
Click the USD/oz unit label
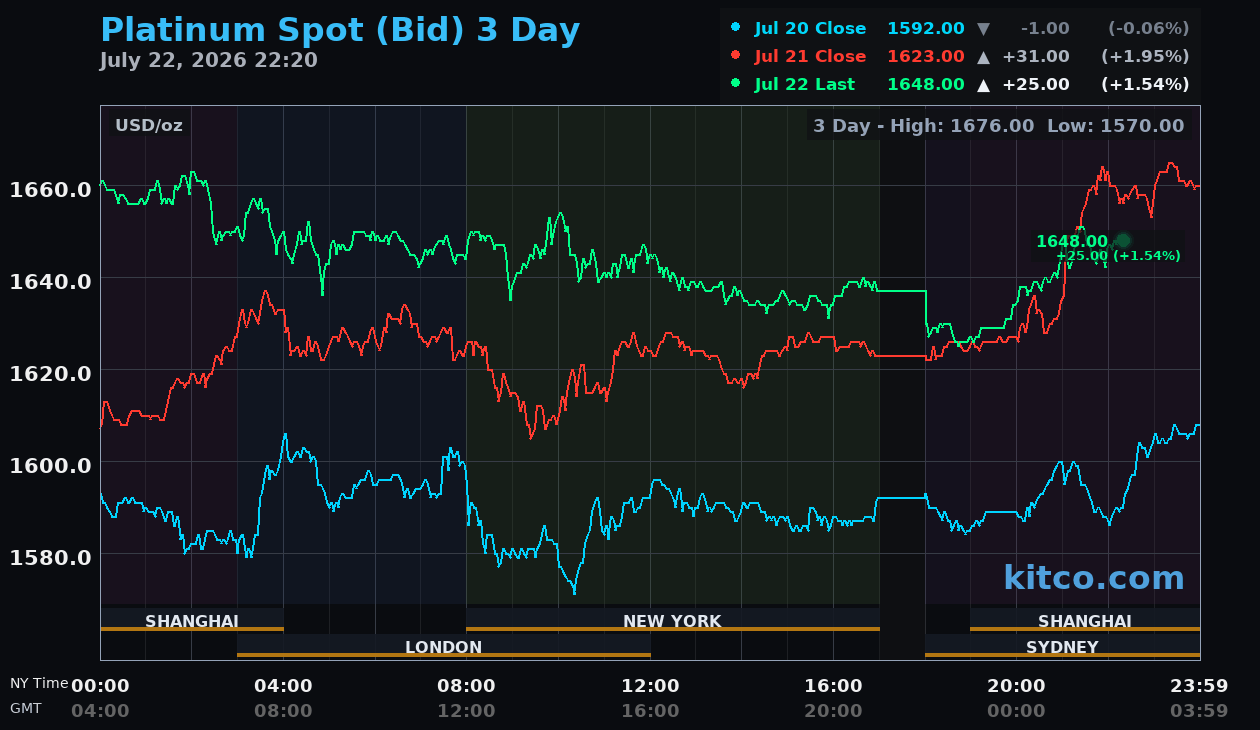(x=149, y=126)
